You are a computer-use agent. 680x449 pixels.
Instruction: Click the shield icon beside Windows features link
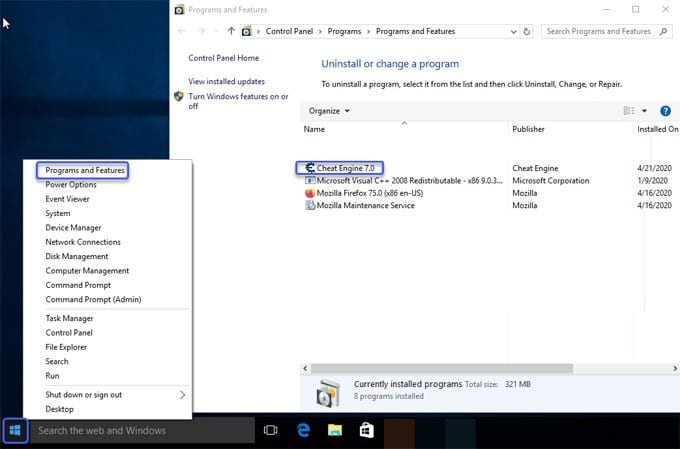click(179, 96)
